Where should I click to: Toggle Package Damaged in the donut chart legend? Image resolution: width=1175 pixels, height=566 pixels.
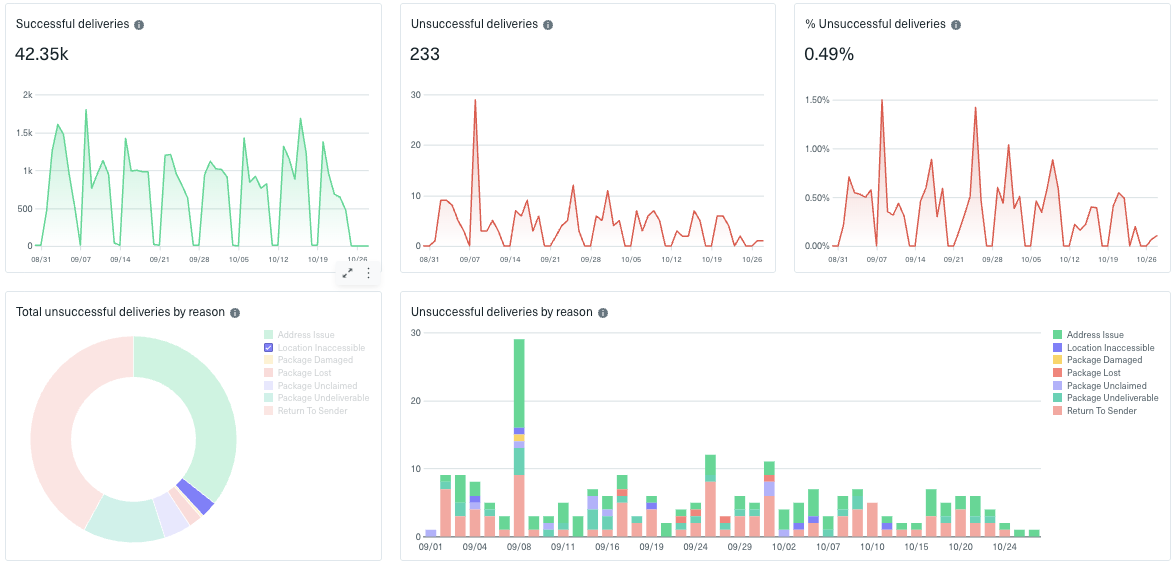click(x=308, y=361)
